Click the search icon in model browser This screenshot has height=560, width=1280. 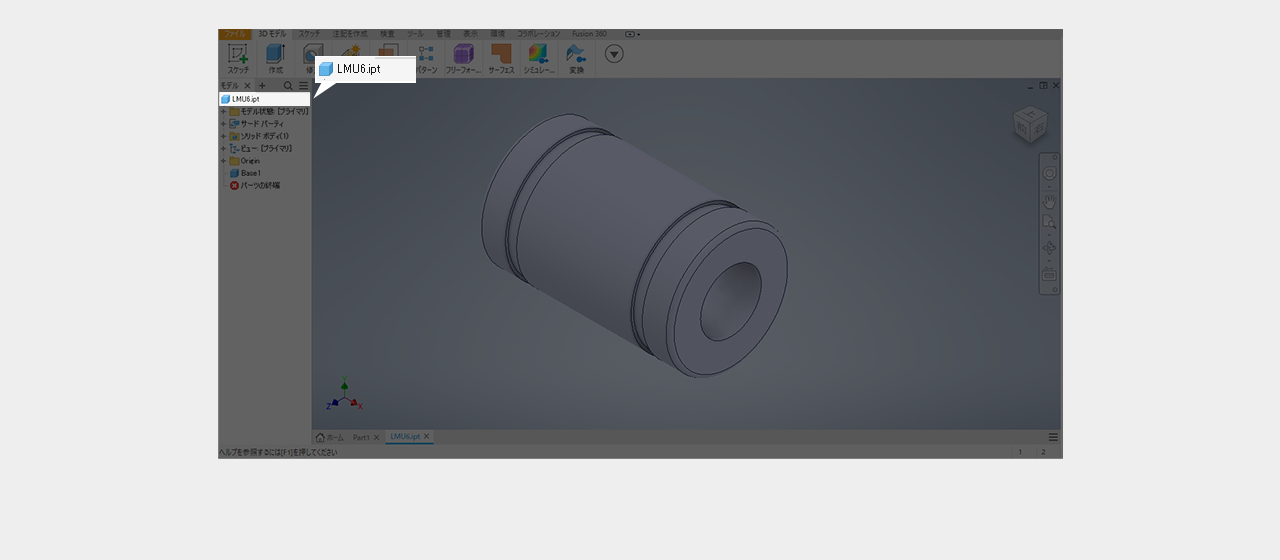(x=288, y=86)
